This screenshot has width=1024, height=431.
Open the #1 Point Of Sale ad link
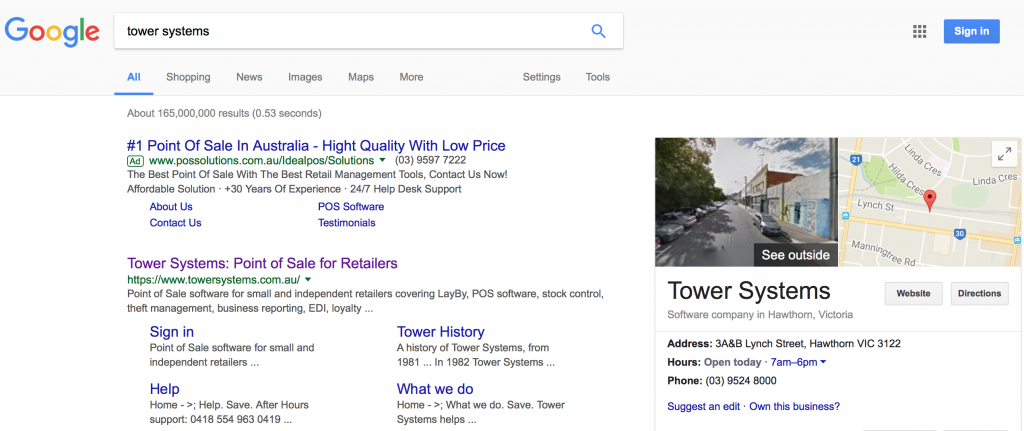click(x=316, y=145)
